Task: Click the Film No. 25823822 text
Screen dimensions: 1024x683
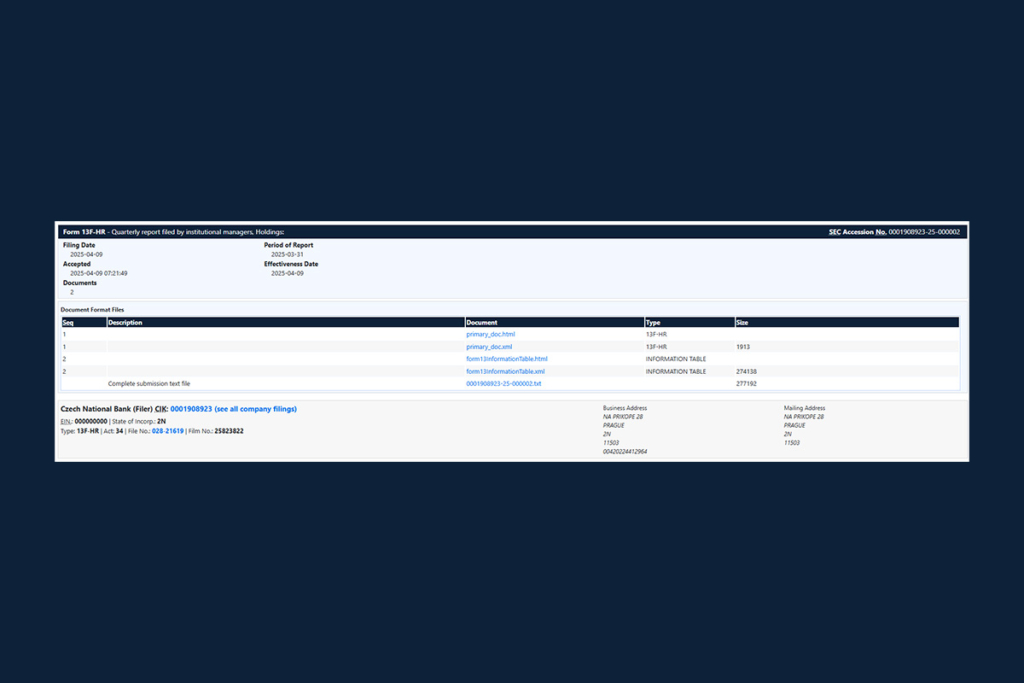Action: tap(228, 431)
